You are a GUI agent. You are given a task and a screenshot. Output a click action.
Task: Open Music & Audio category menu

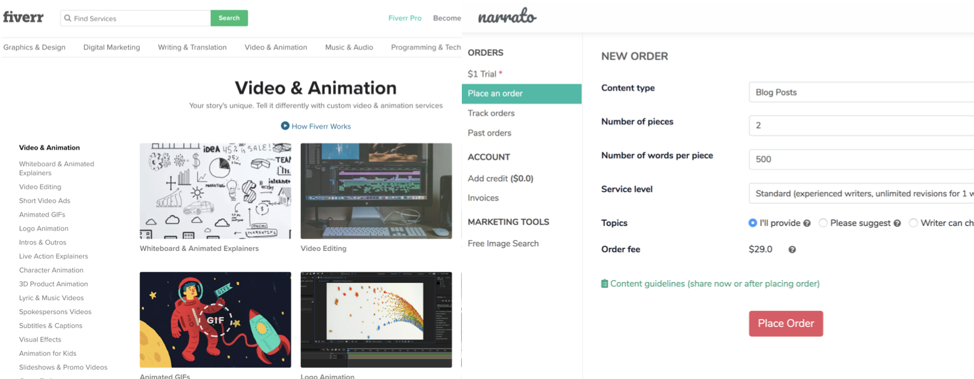point(349,47)
